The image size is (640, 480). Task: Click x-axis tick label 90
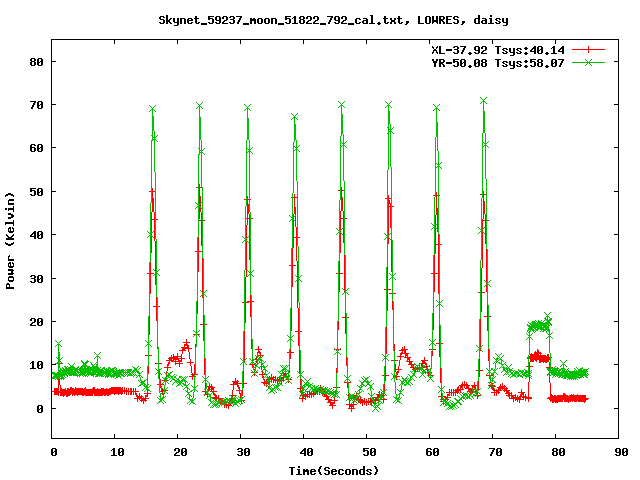[x=621, y=452]
